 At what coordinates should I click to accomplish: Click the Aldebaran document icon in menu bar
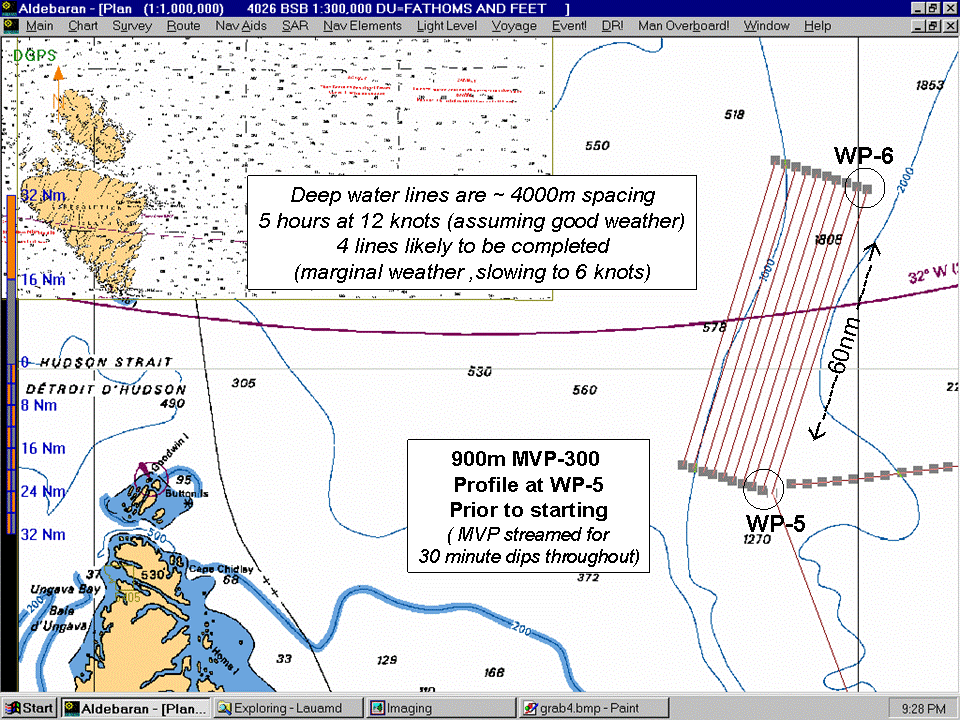(x=10, y=25)
